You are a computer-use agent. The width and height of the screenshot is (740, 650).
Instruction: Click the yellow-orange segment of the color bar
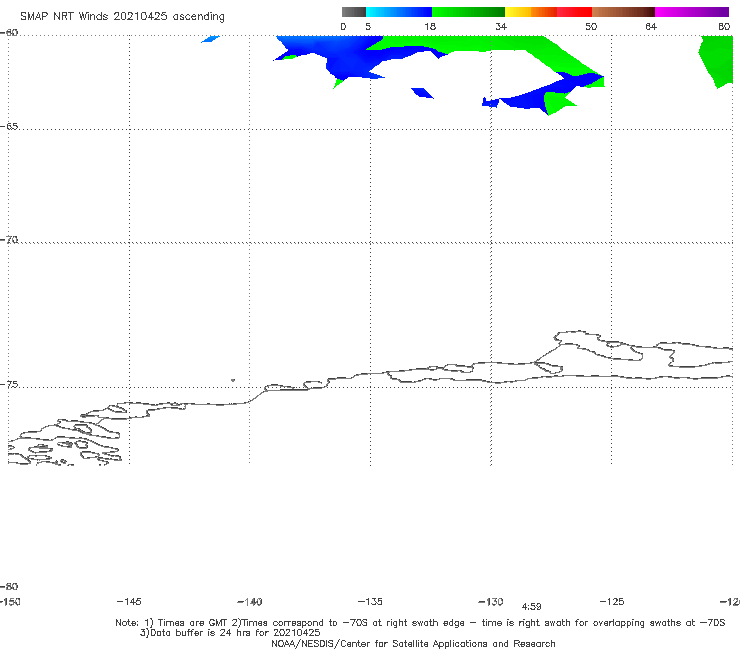pyautogui.click(x=531, y=12)
